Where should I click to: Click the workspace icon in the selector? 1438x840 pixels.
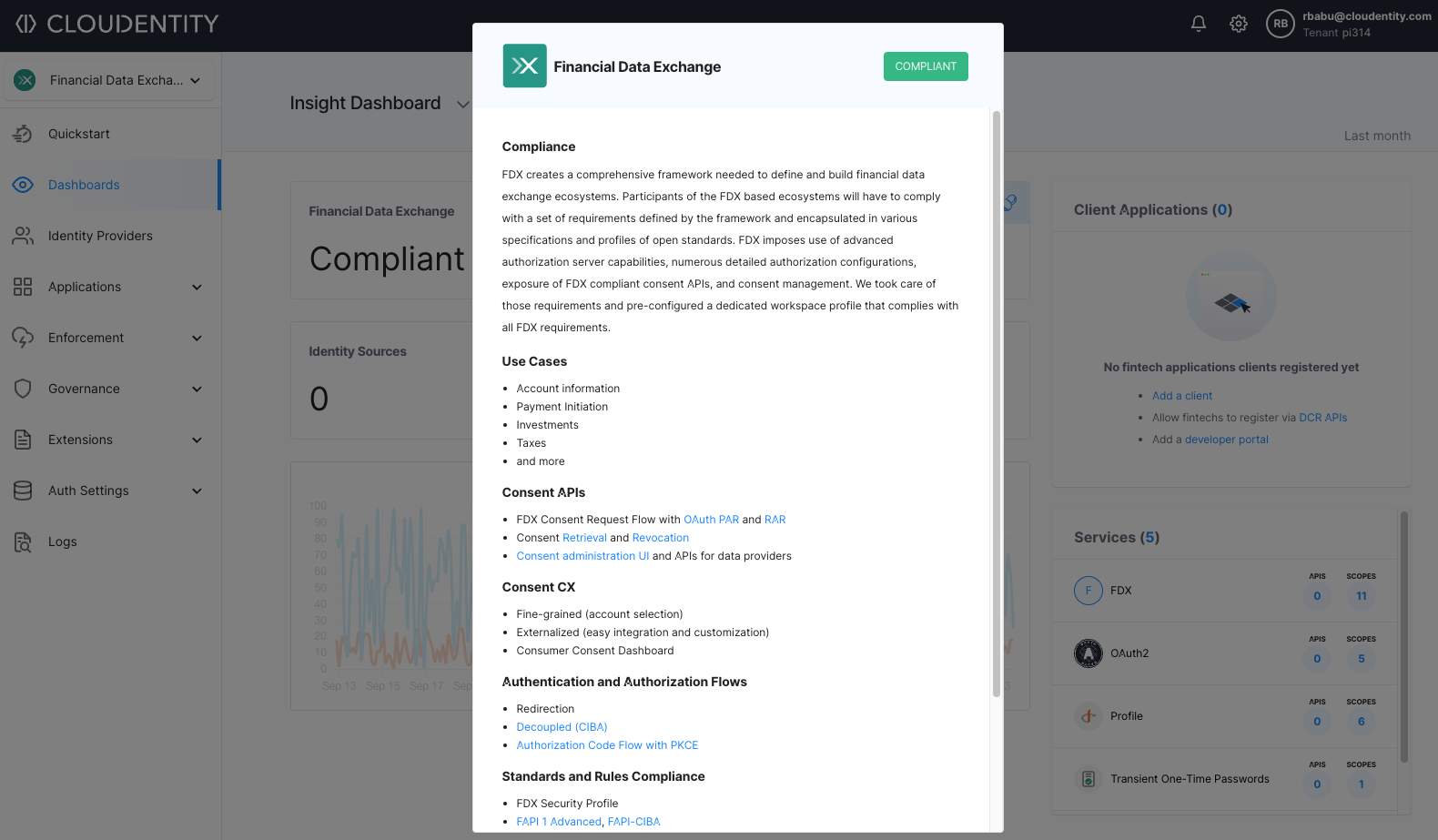tap(25, 80)
